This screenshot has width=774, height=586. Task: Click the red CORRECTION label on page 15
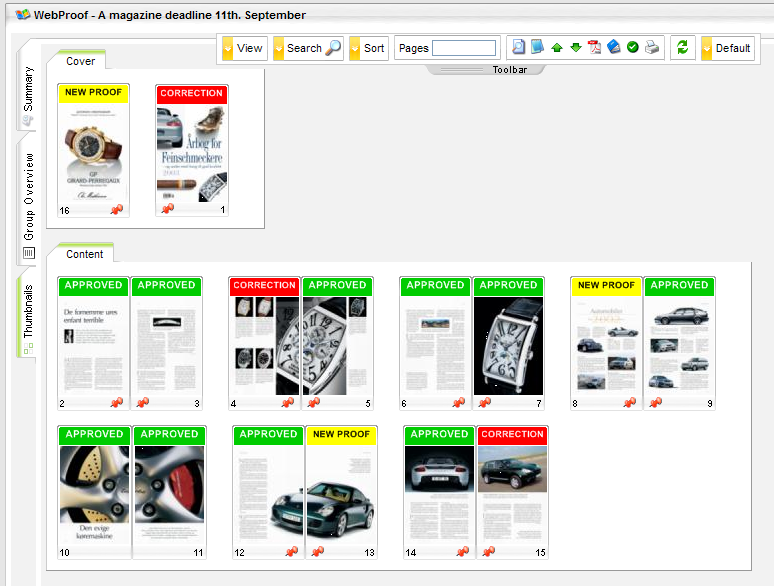pos(512,434)
